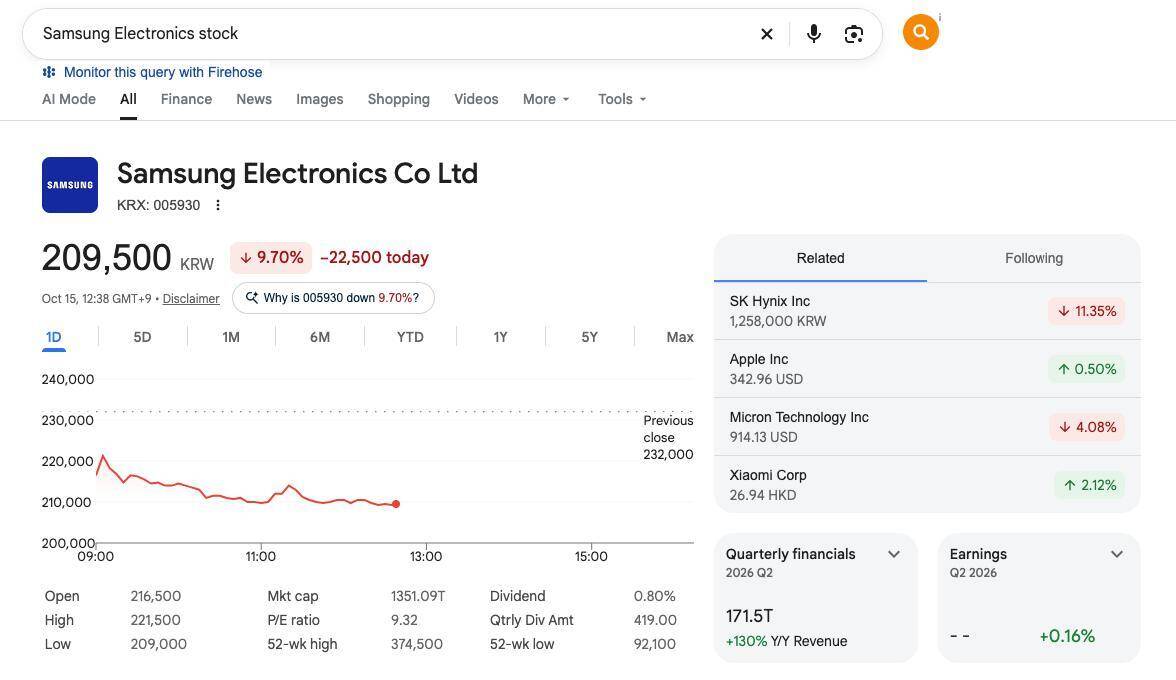The width and height of the screenshot is (1176, 680).
Task: Open search by image camera icon
Action: pyautogui.click(x=854, y=34)
